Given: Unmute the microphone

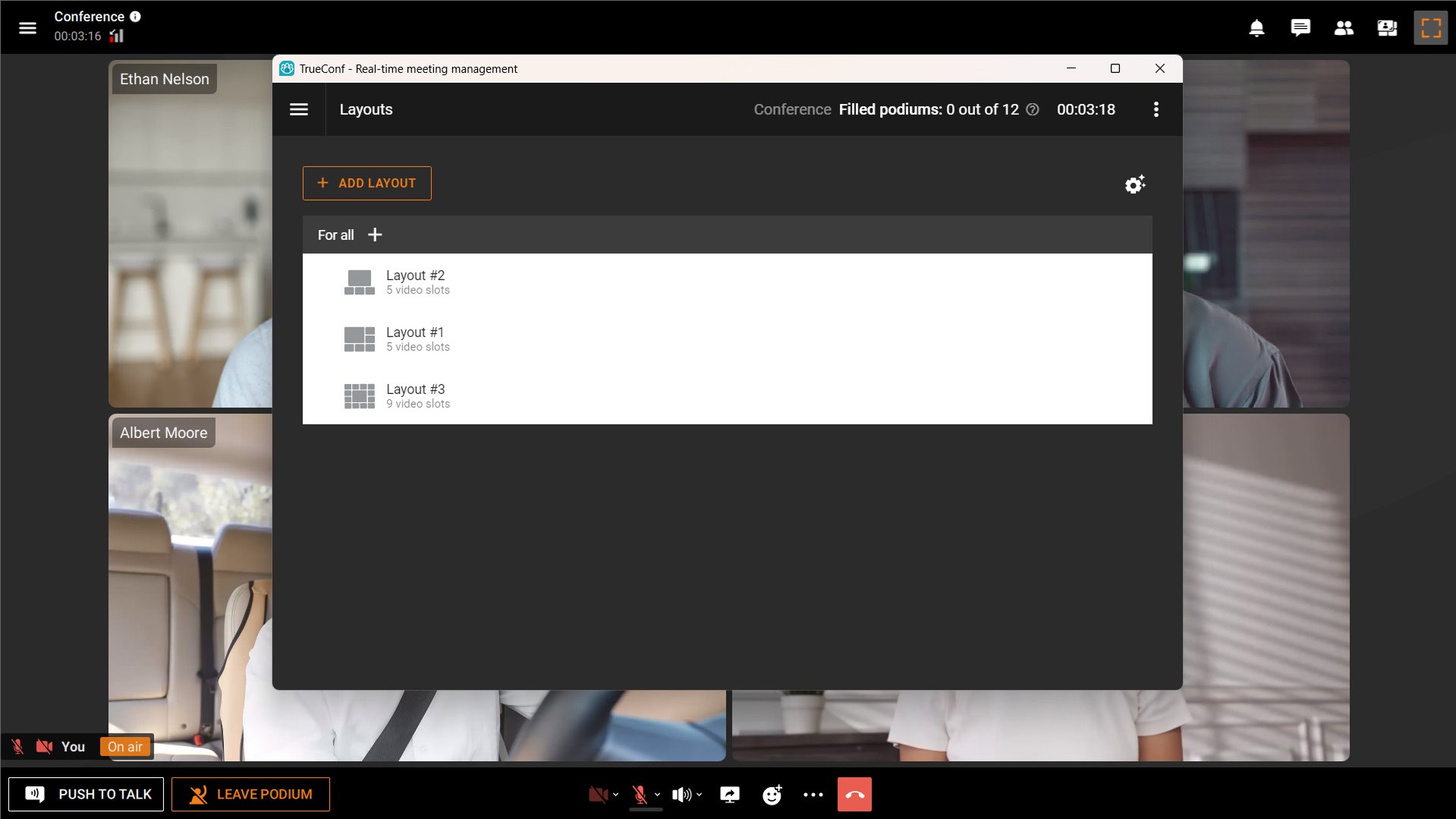Looking at the screenshot, I should (x=640, y=795).
